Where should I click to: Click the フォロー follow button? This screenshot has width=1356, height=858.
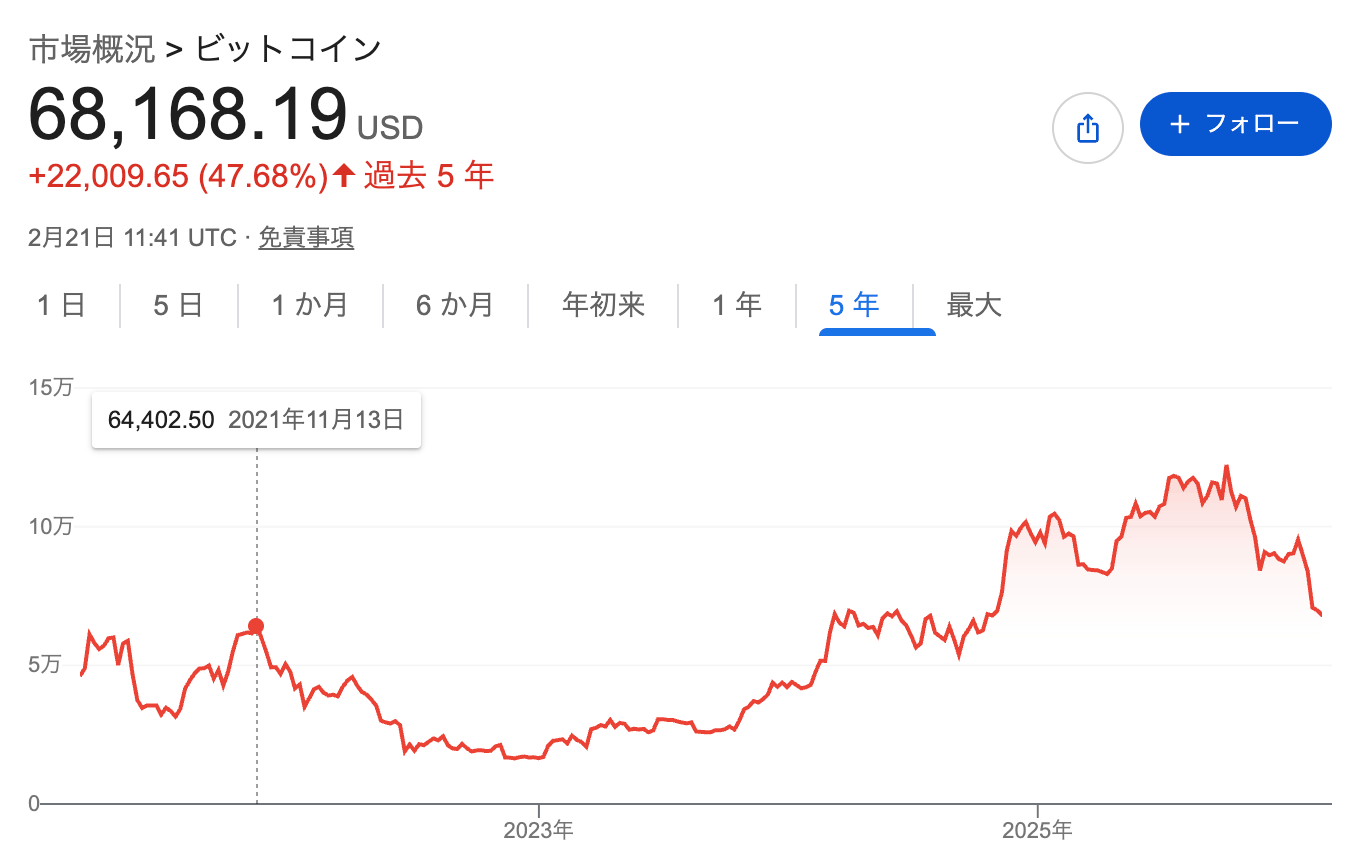[x=1235, y=124]
